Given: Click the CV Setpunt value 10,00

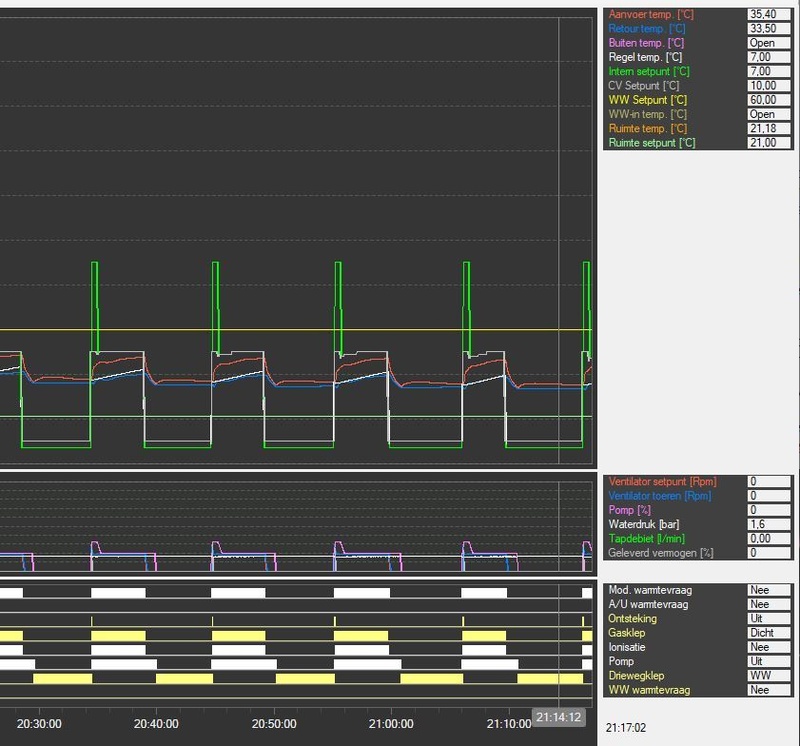Looking at the screenshot, I should click(x=769, y=86).
